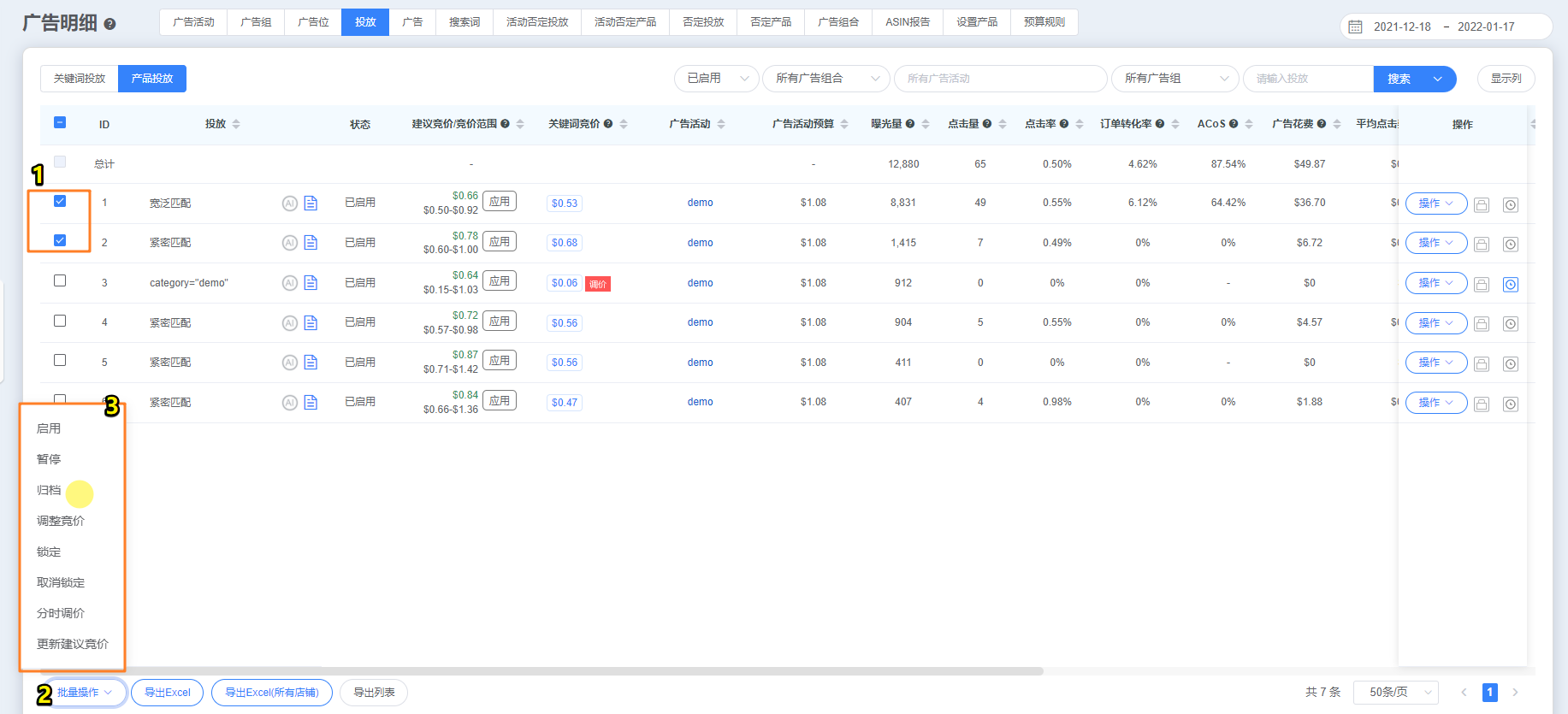Viewport: 1568px width, 714px height.
Task: Click the 请输入投放 search input field
Action: point(1307,79)
